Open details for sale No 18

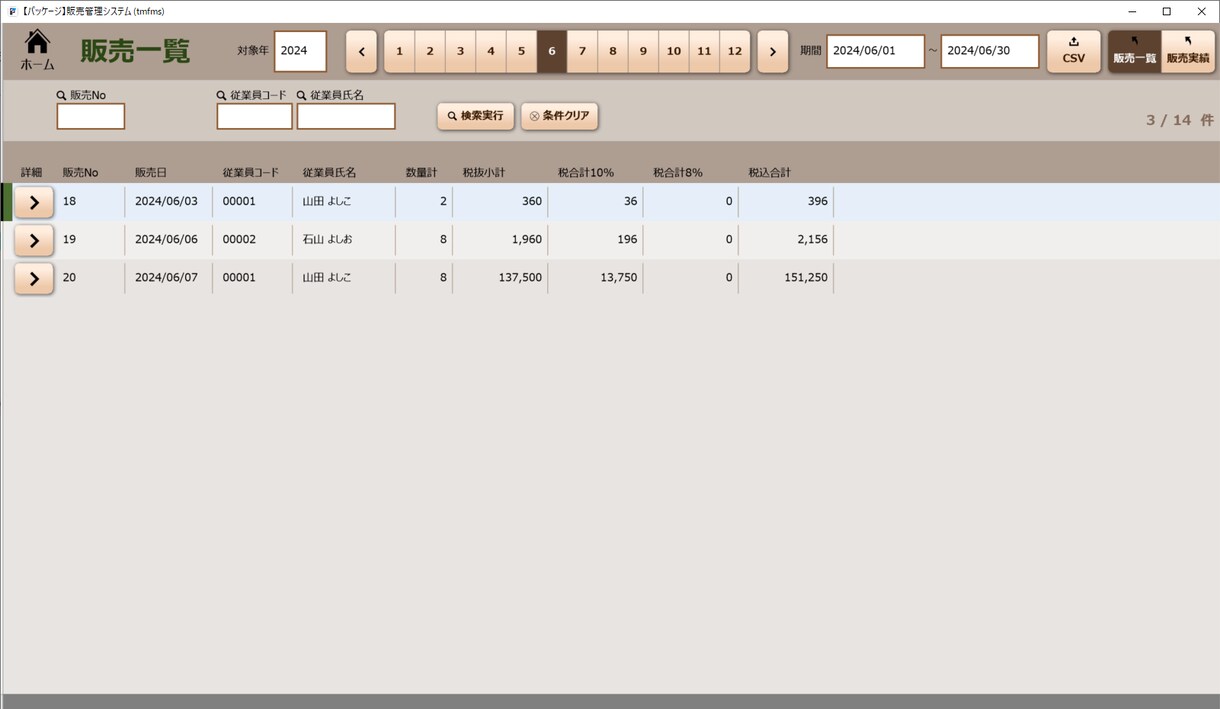[x=34, y=202]
